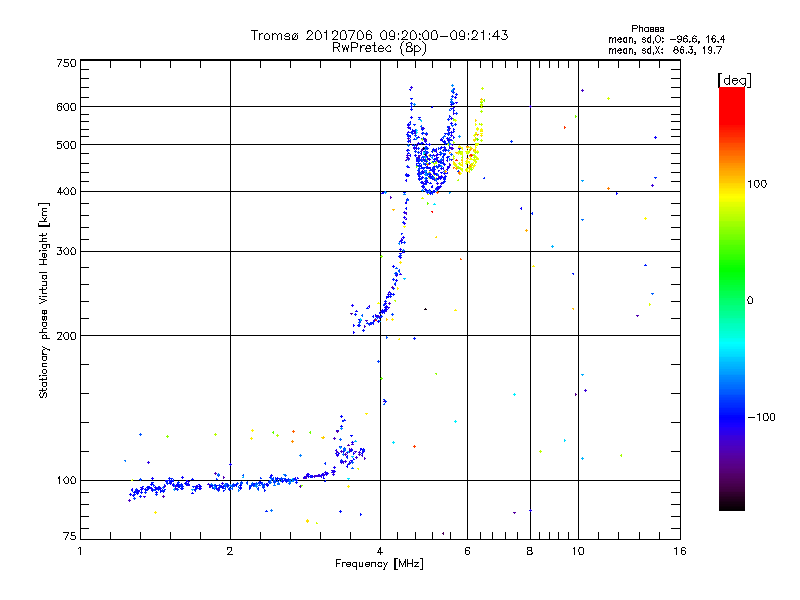The width and height of the screenshot is (800, 600).
Task: Click the x-axis tick label '16'
Action: [x=680, y=551]
